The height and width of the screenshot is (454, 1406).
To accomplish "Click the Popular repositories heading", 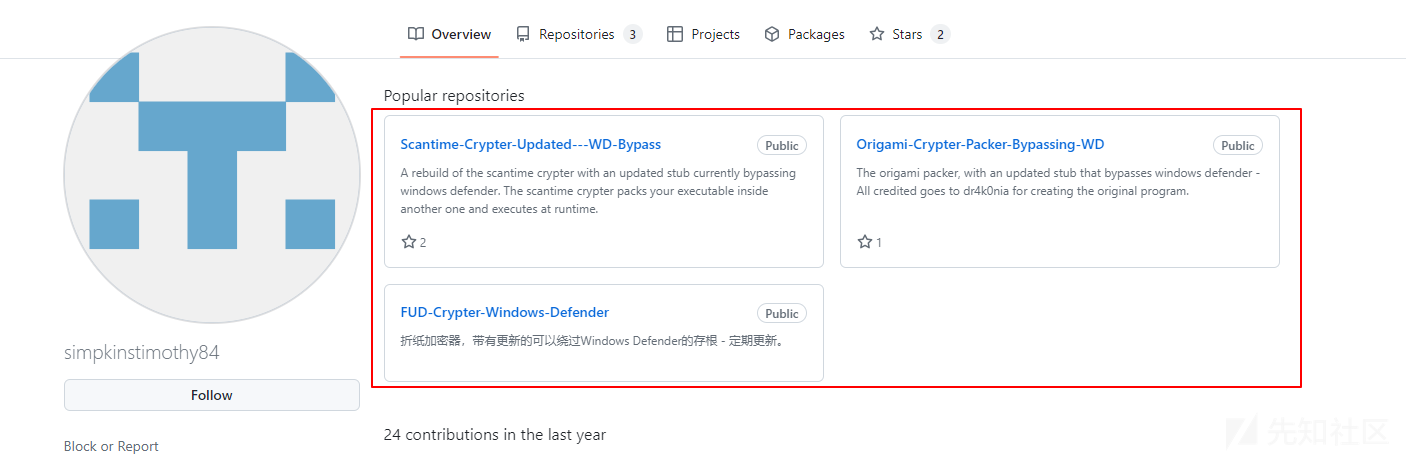I will [x=454, y=96].
